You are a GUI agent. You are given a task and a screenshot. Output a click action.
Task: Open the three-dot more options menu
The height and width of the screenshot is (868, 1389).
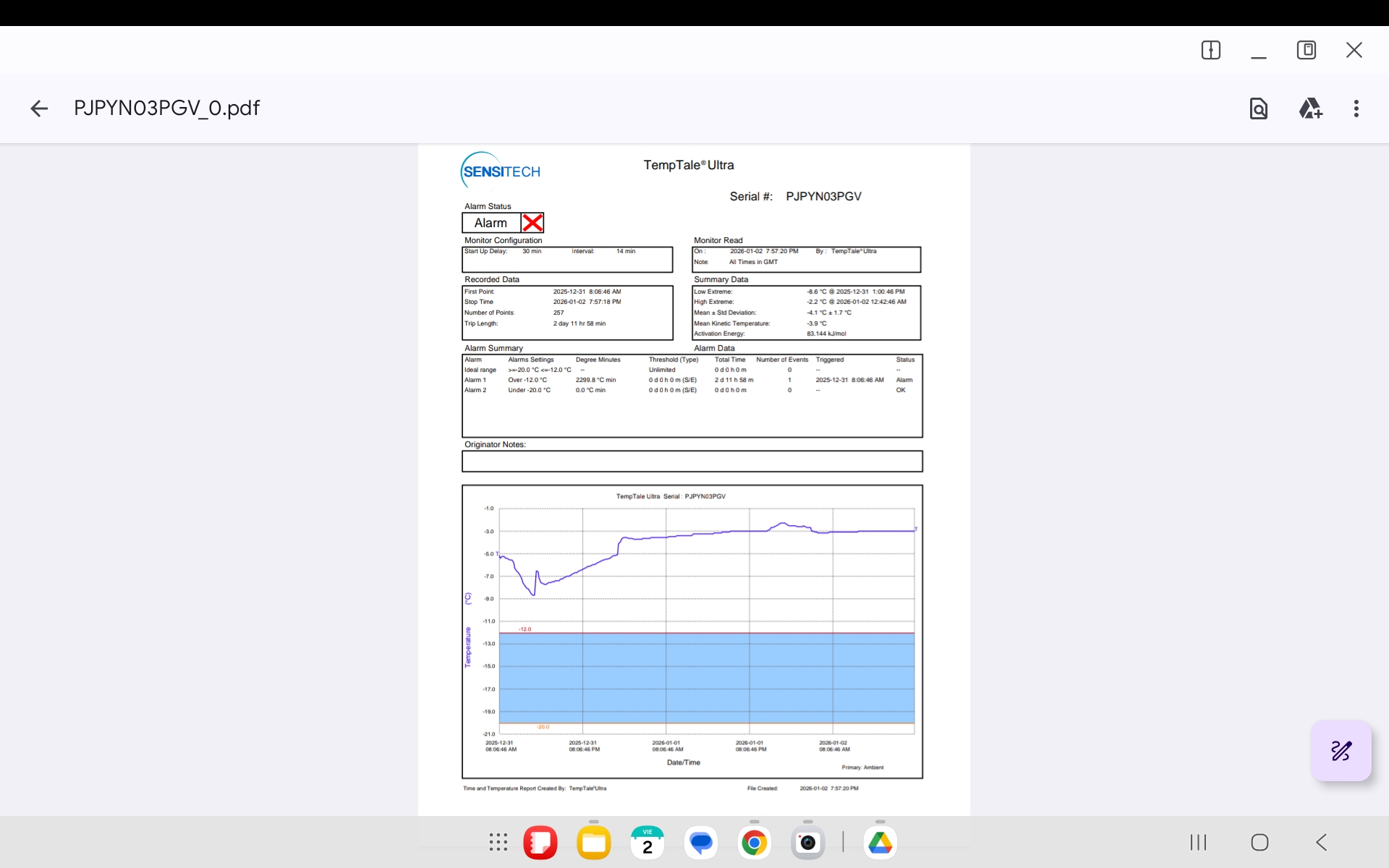coord(1356,109)
